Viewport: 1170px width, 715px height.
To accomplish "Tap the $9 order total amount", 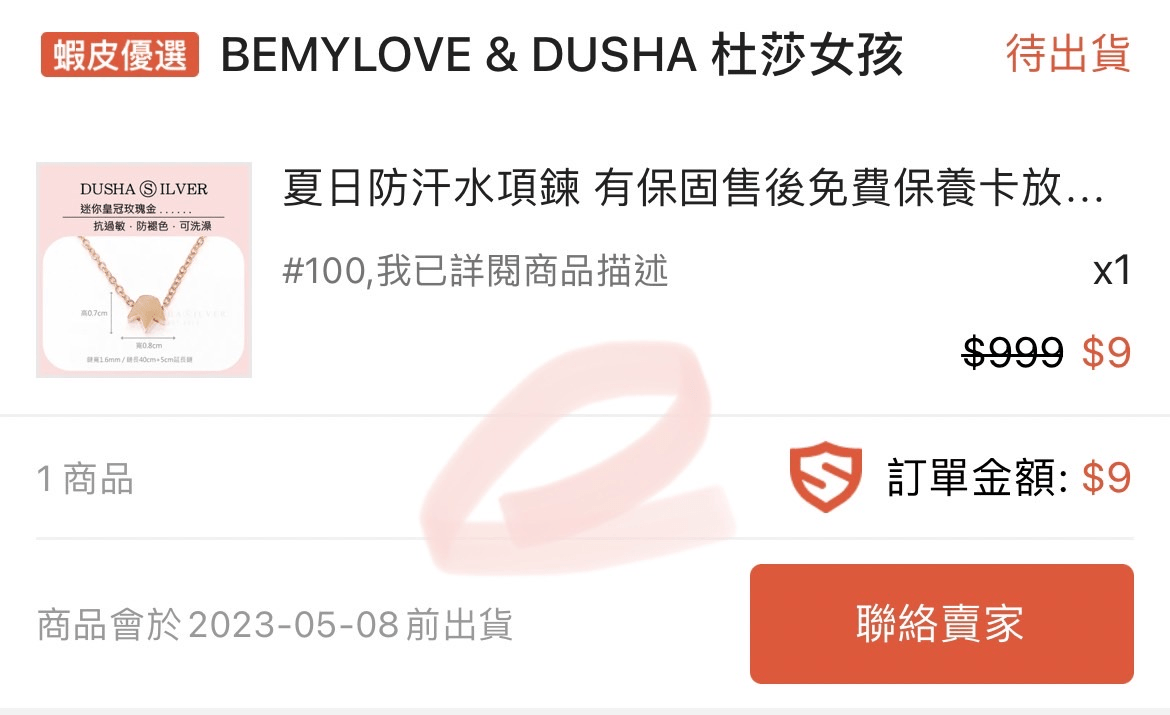I will pyautogui.click(x=1107, y=478).
